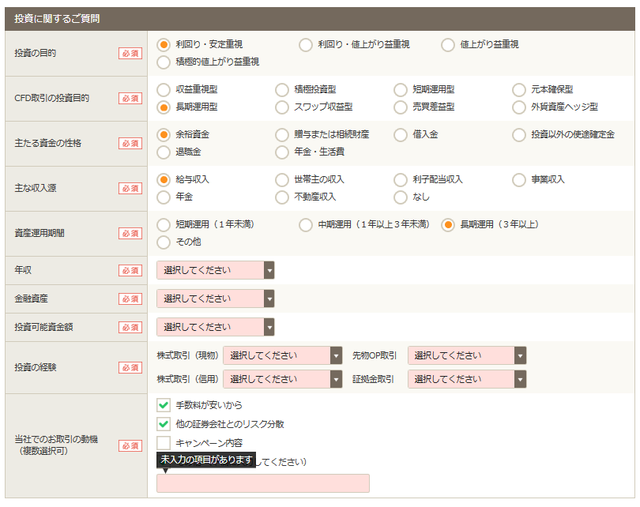Select 利回り・値上がり益重視 option
The height and width of the screenshot is (507, 640).
pos(306,44)
